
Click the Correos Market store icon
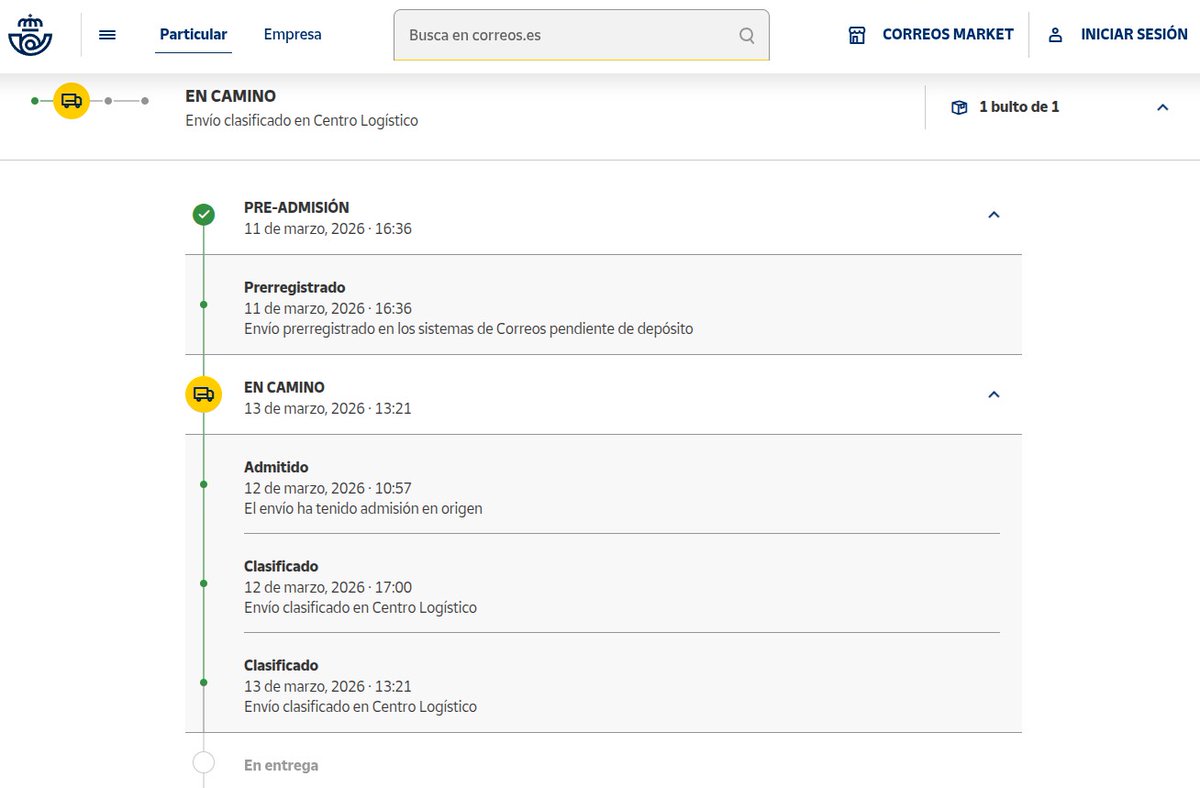(857, 35)
